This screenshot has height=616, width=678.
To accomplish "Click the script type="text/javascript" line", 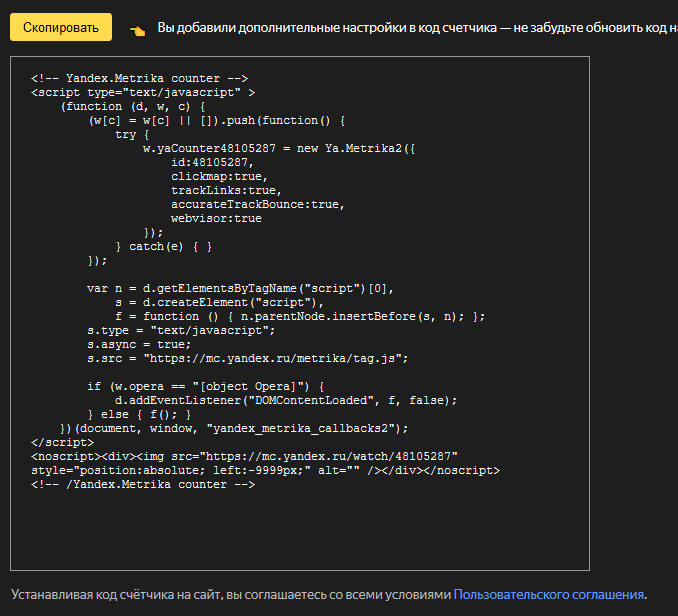I will click(x=142, y=92).
